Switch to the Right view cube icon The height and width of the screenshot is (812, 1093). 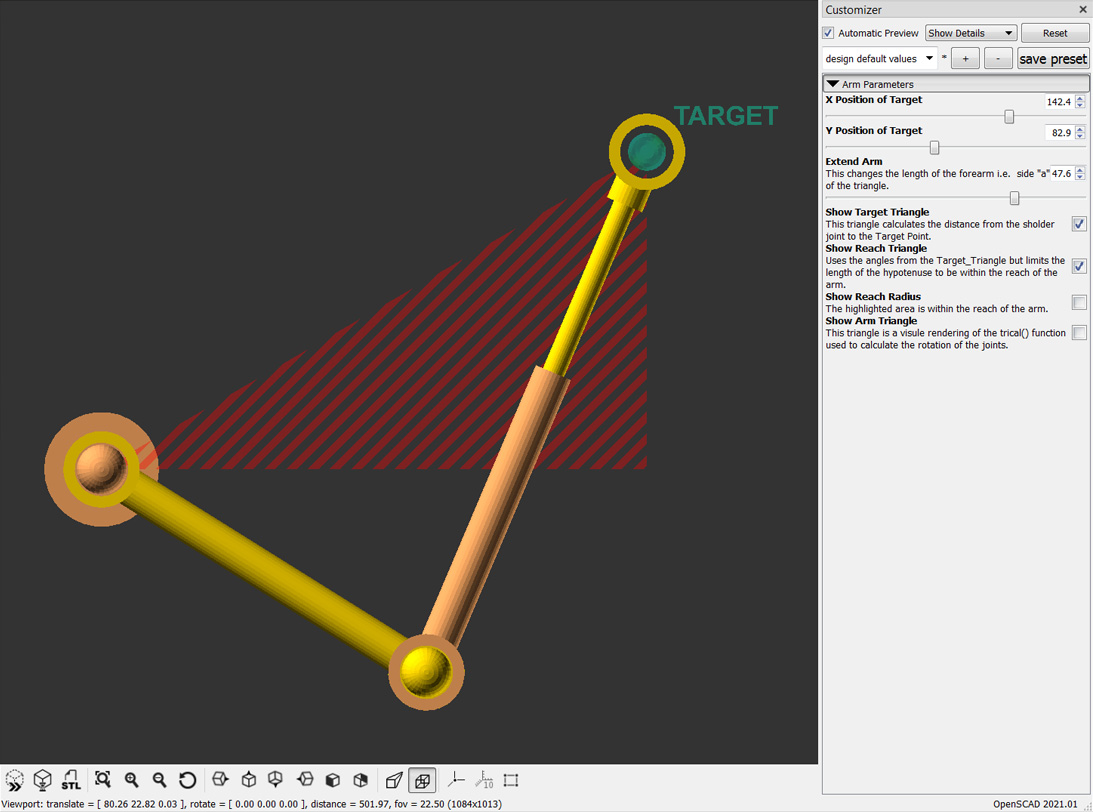[x=220, y=780]
